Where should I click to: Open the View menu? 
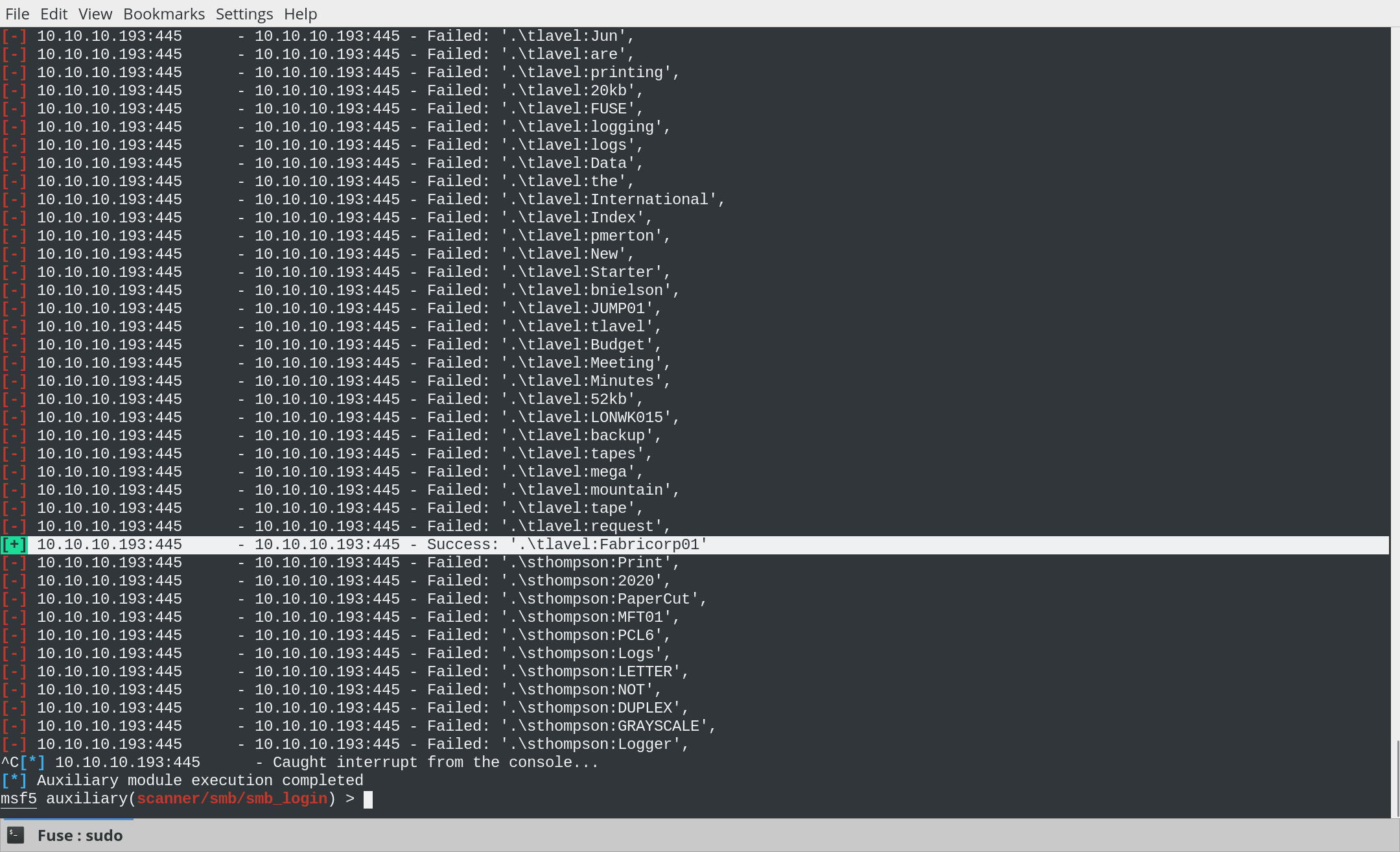click(x=95, y=14)
